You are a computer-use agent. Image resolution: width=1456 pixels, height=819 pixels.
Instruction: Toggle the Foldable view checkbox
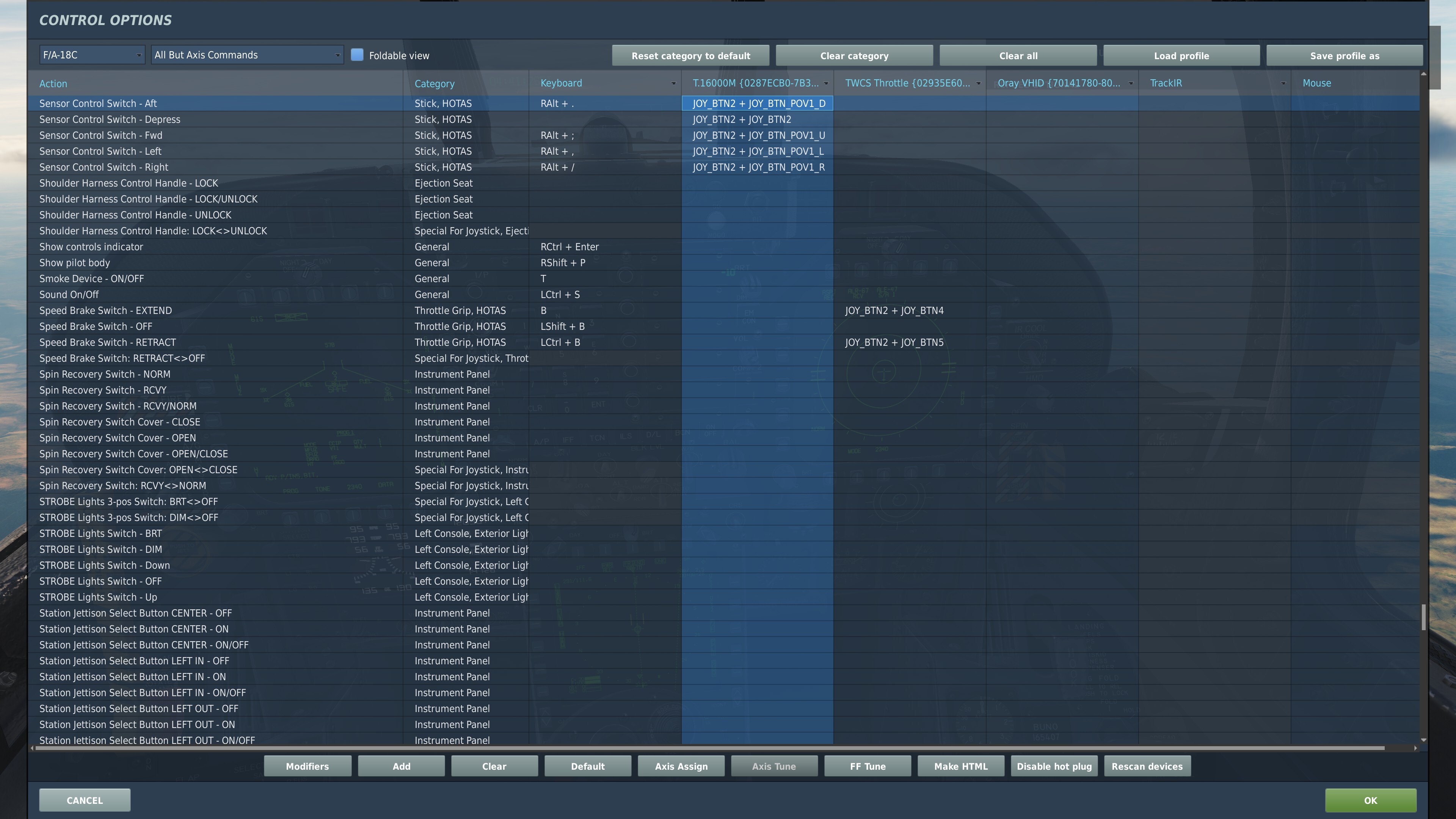(x=357, y=55)
